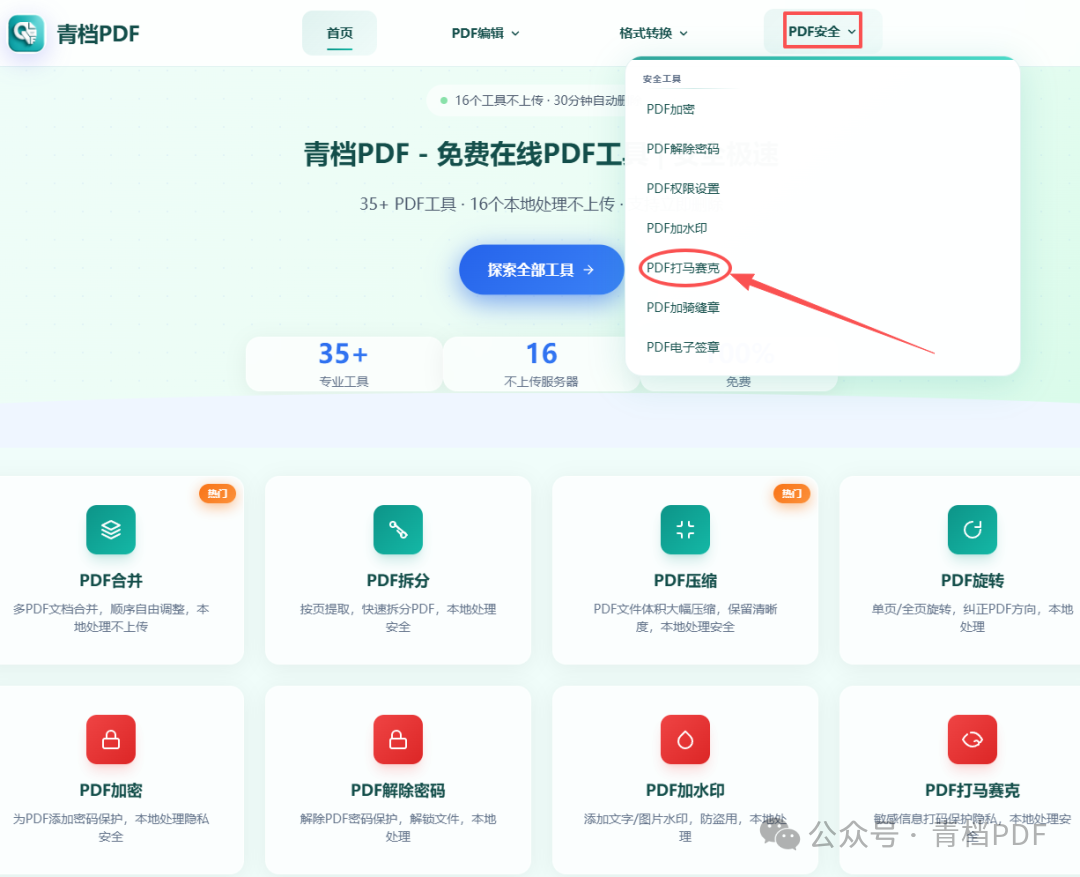This screenshot has height=877, width=1080.
Task: Open the PDF加密 card title
Action: pyautogui.click(x=111, y=790)
